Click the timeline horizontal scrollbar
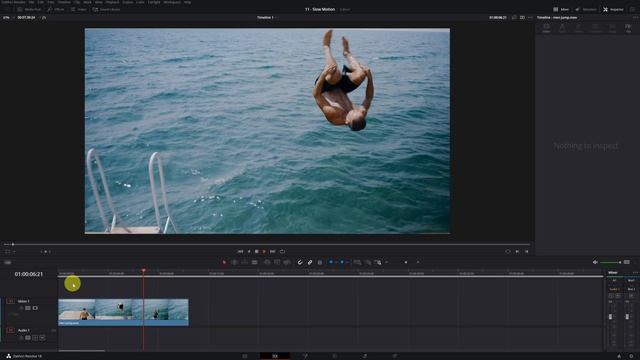Screen dimensions: 640x360 [82, 350]
